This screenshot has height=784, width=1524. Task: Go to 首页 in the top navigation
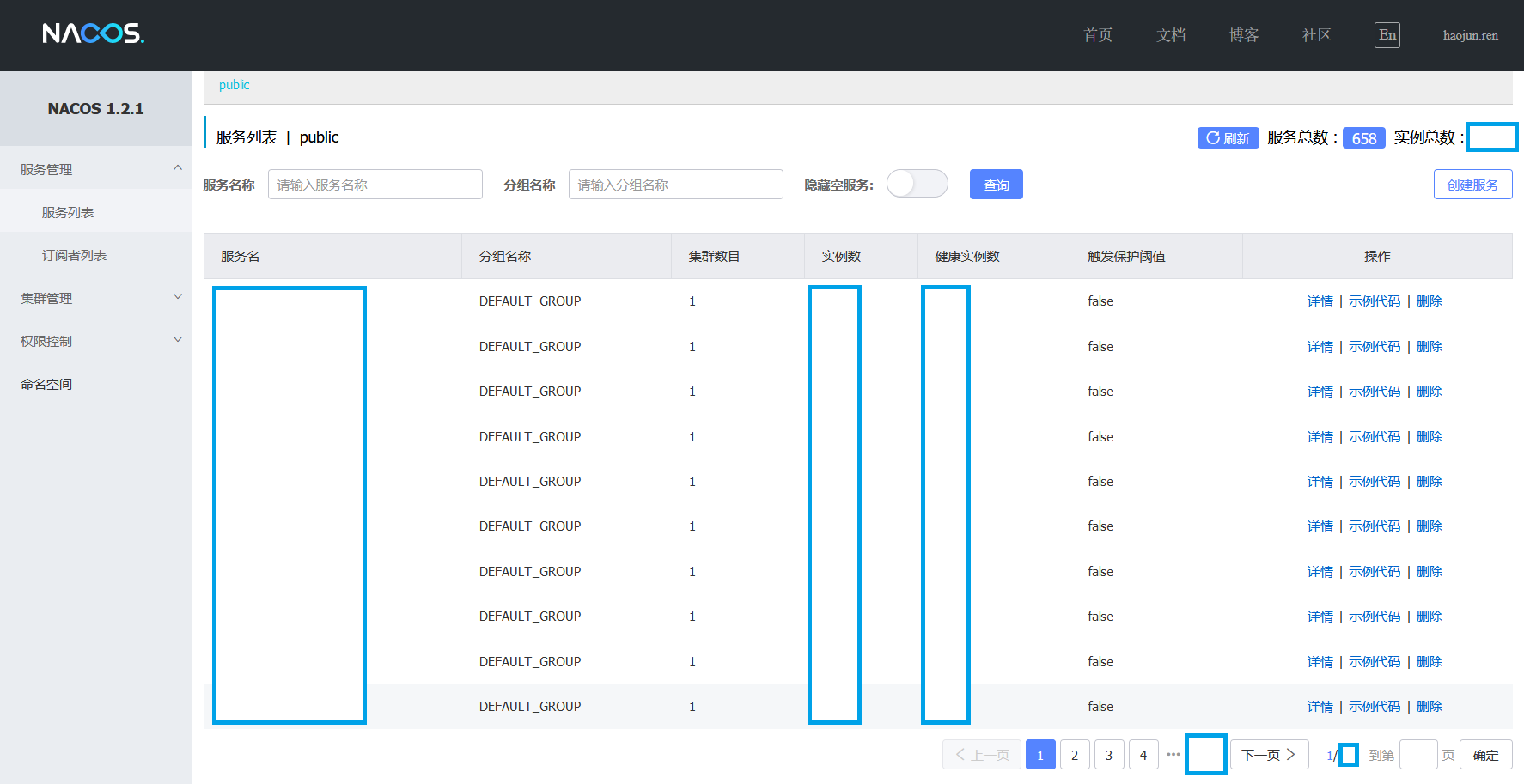pyautogui.click(x=1098, y=35)
